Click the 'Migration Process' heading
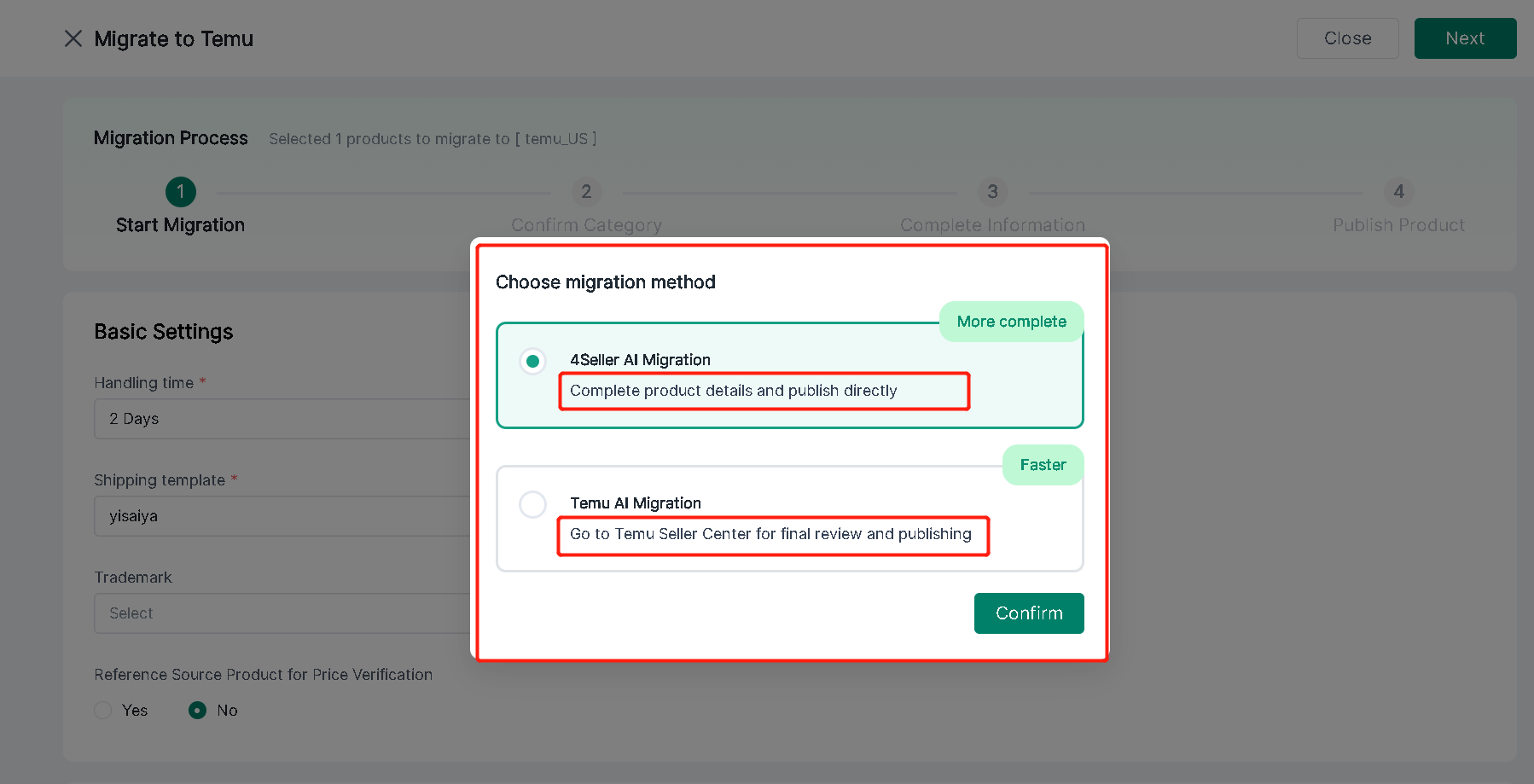1534x784 pixels. (x=171, y=138)
